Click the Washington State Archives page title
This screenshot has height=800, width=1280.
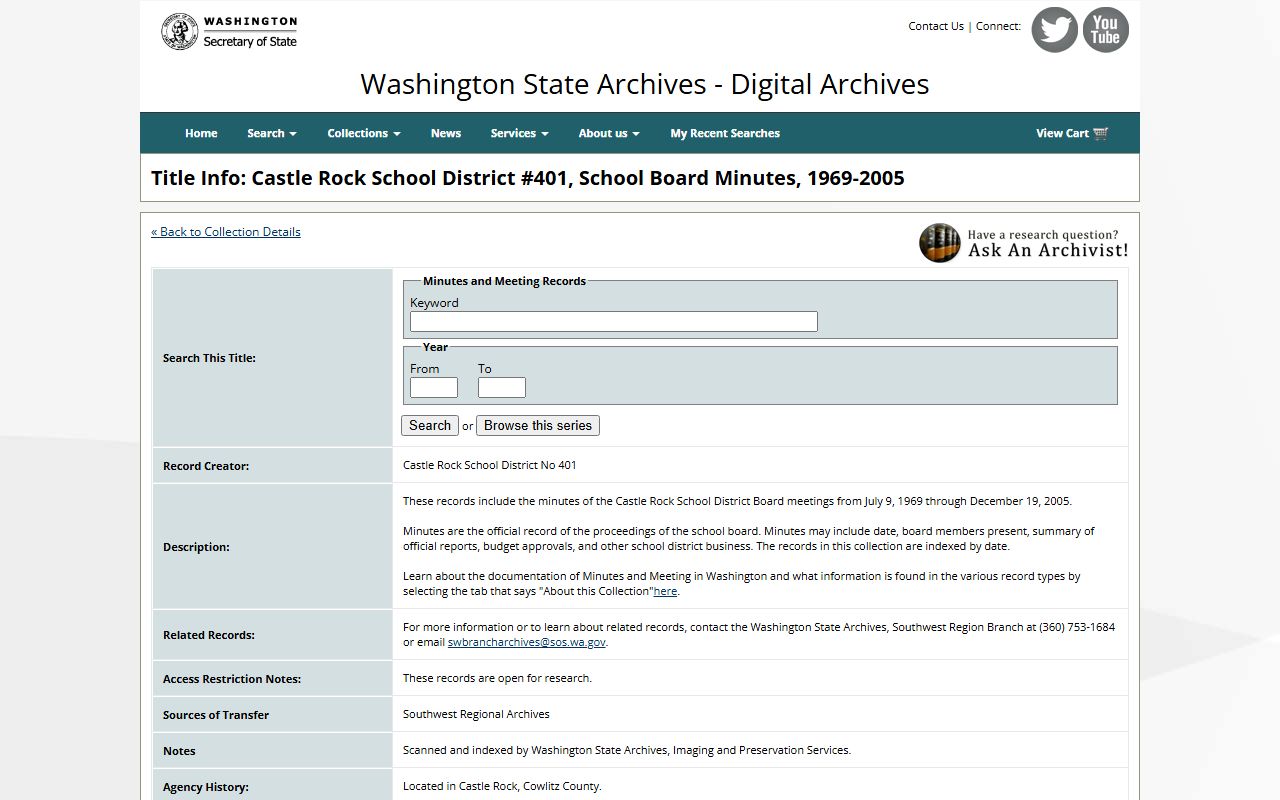pos(645,84)
